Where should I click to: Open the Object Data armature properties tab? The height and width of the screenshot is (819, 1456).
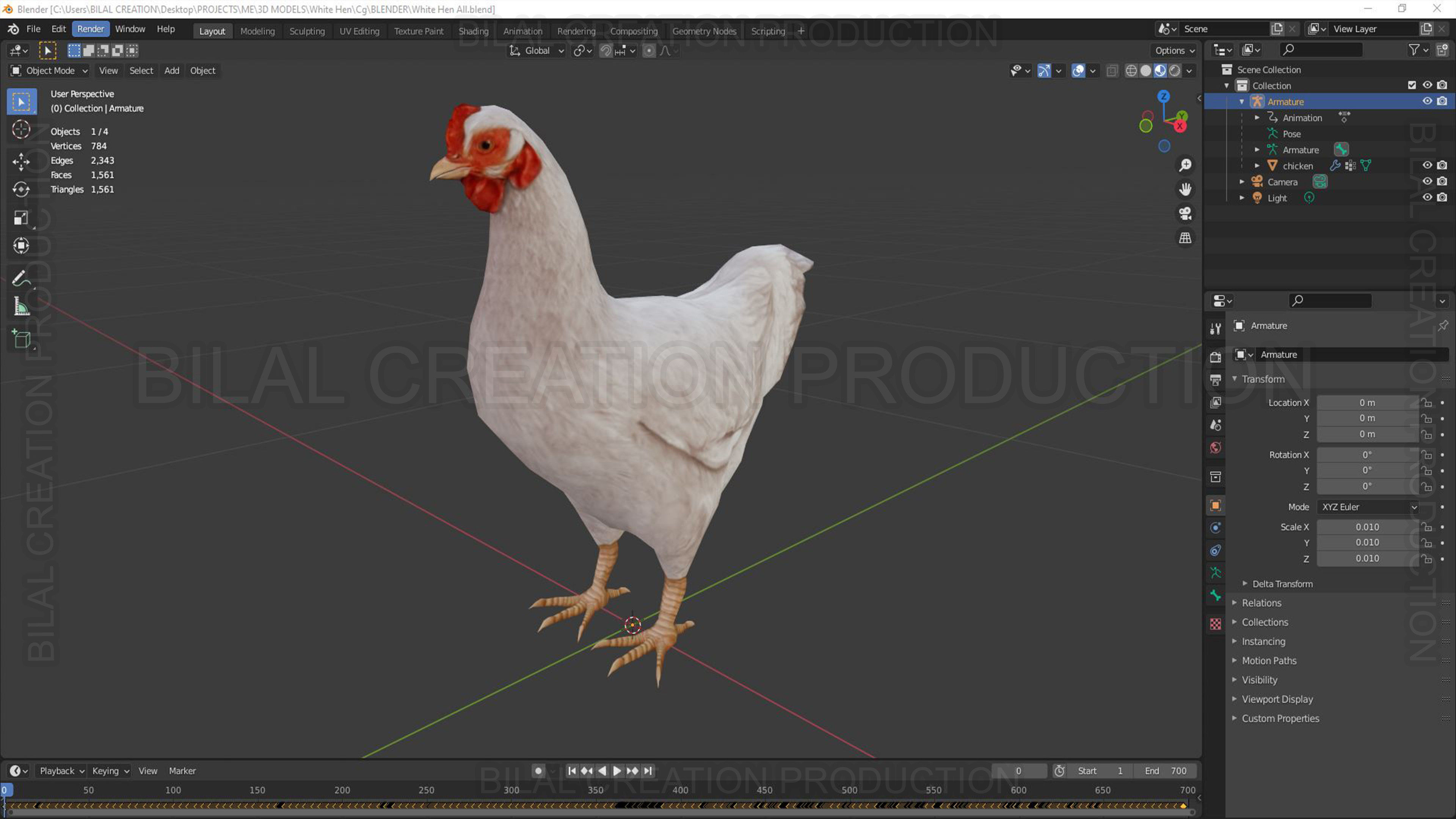tap(1215, 573)
